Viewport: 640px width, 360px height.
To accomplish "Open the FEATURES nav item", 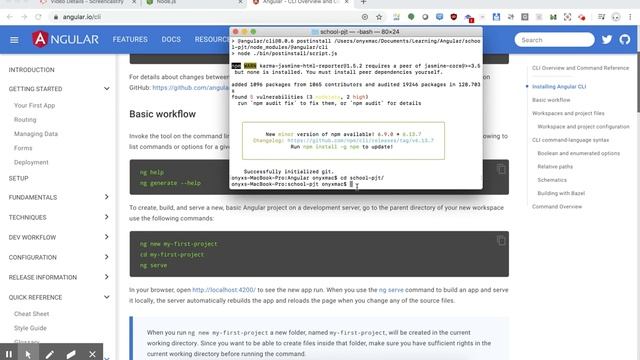I will [x=130, y=40].
